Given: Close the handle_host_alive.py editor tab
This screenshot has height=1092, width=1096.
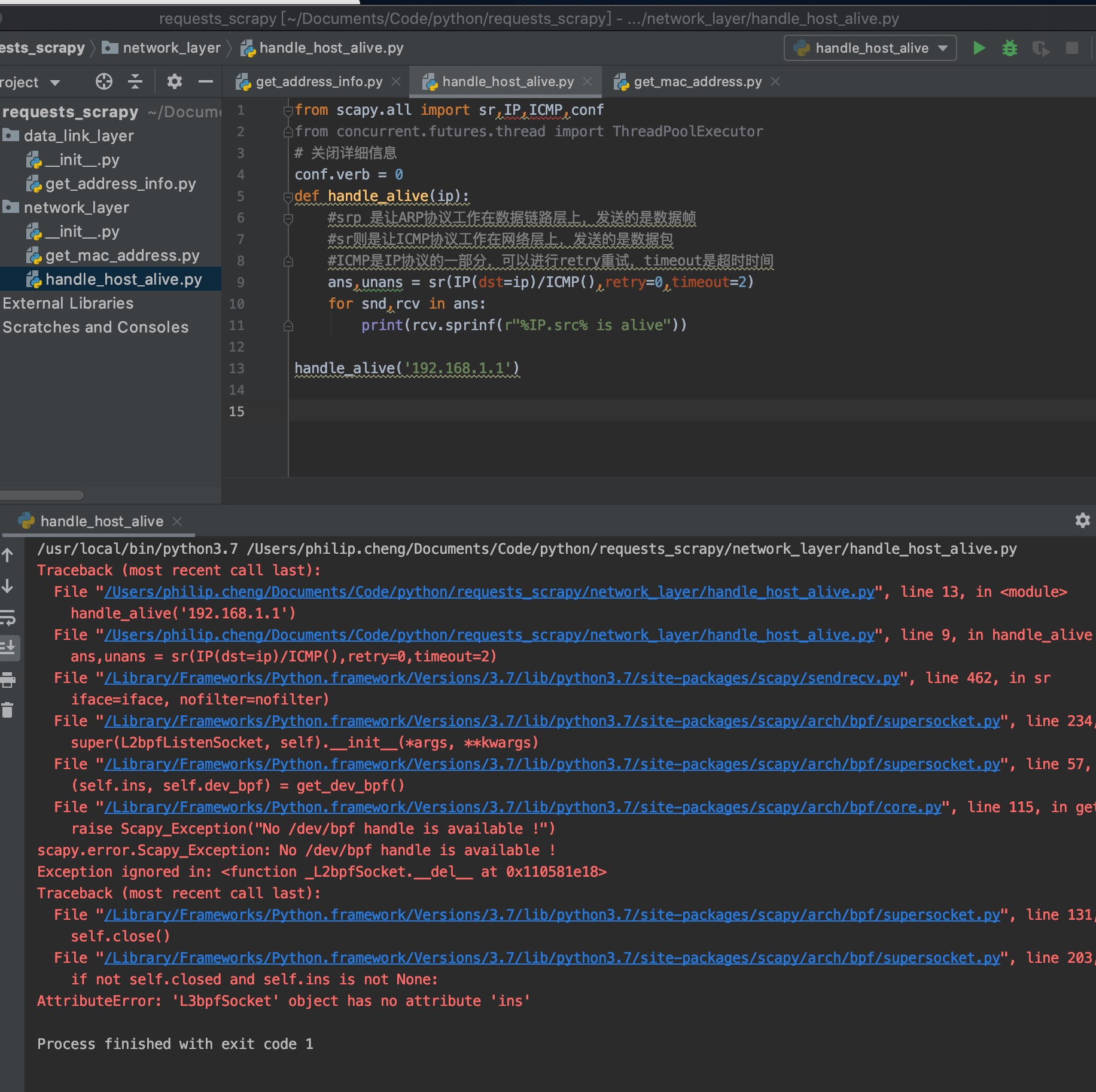Looking at the screenshot, I should [x=587, y=81].
